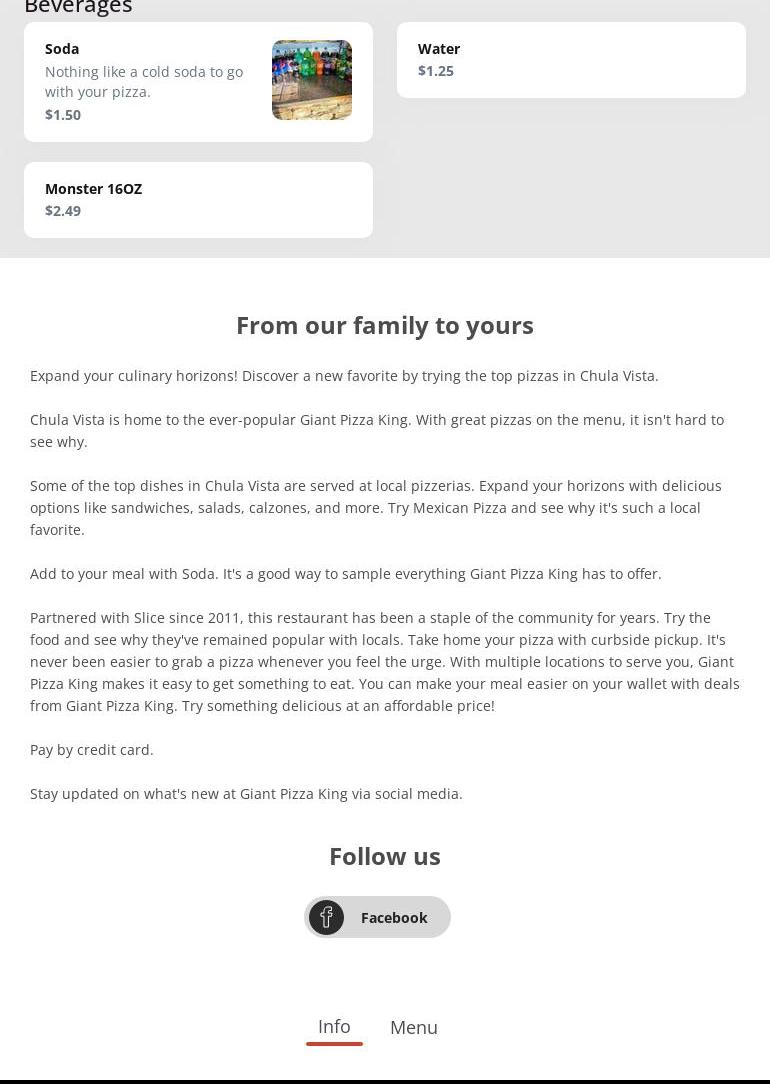This screenshot has height=1084, width=770.
Task: Click the $1.25 Water price
Action: (x=436, y=70)
